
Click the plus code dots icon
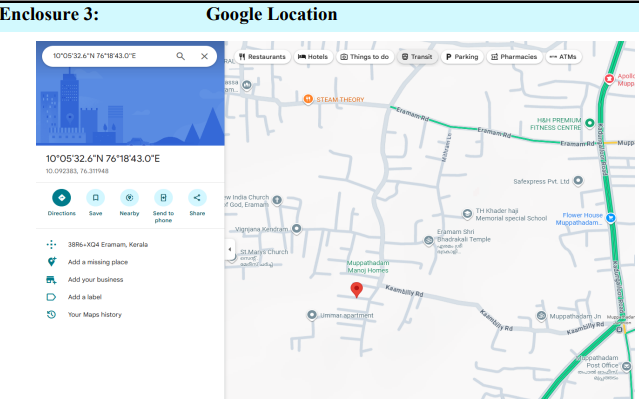click(51, 244)
